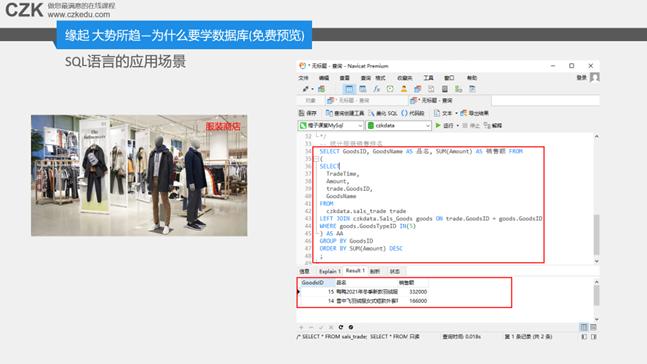
Task: Open the 查看 menu
Action: point(345,78)
